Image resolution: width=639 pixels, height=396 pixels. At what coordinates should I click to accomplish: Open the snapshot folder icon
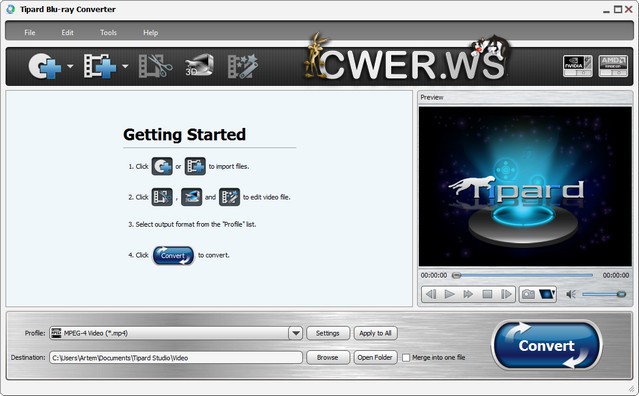point(547,294)
